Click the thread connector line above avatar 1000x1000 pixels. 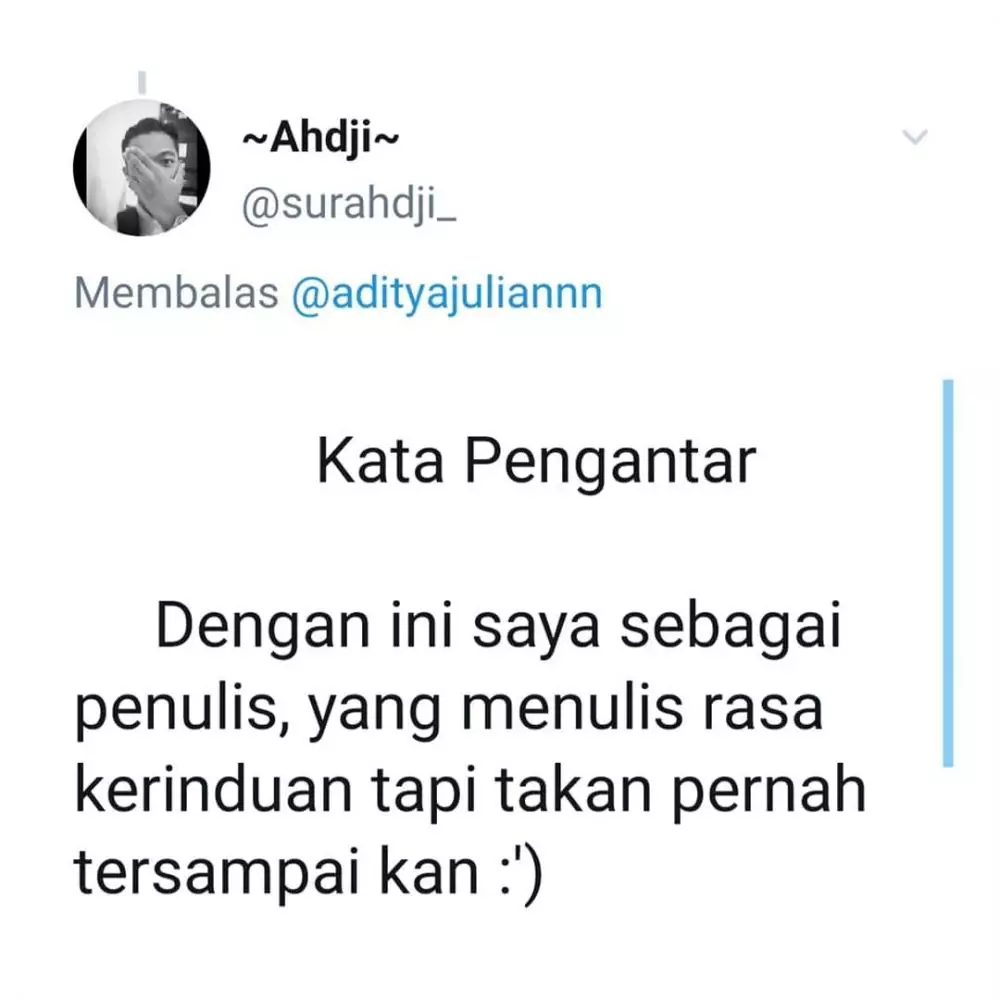pyautogui.click(x=142, y=83)
